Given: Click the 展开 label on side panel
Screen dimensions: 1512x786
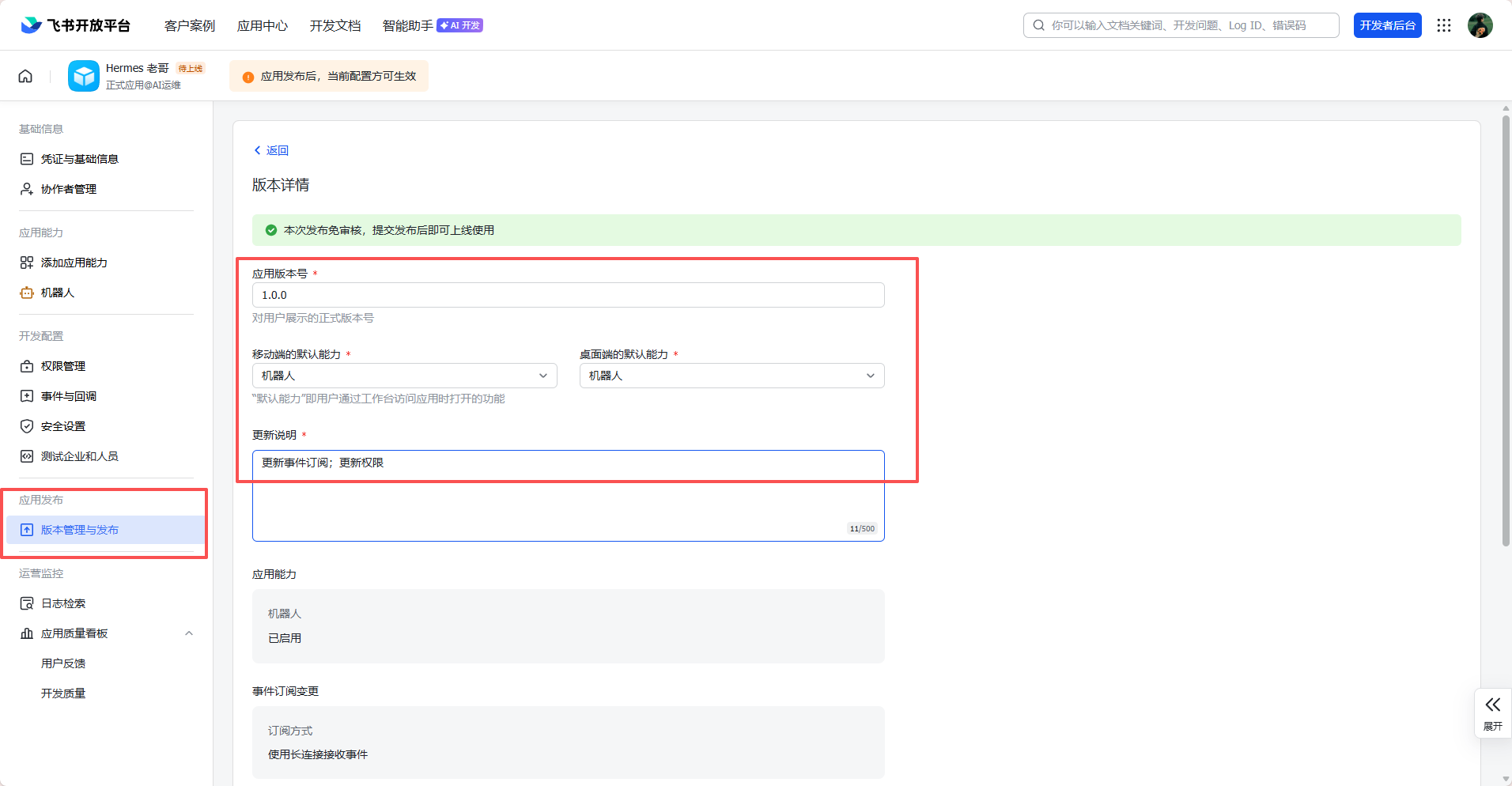Looking at the screenshot, I should (x=1493, y=726).
